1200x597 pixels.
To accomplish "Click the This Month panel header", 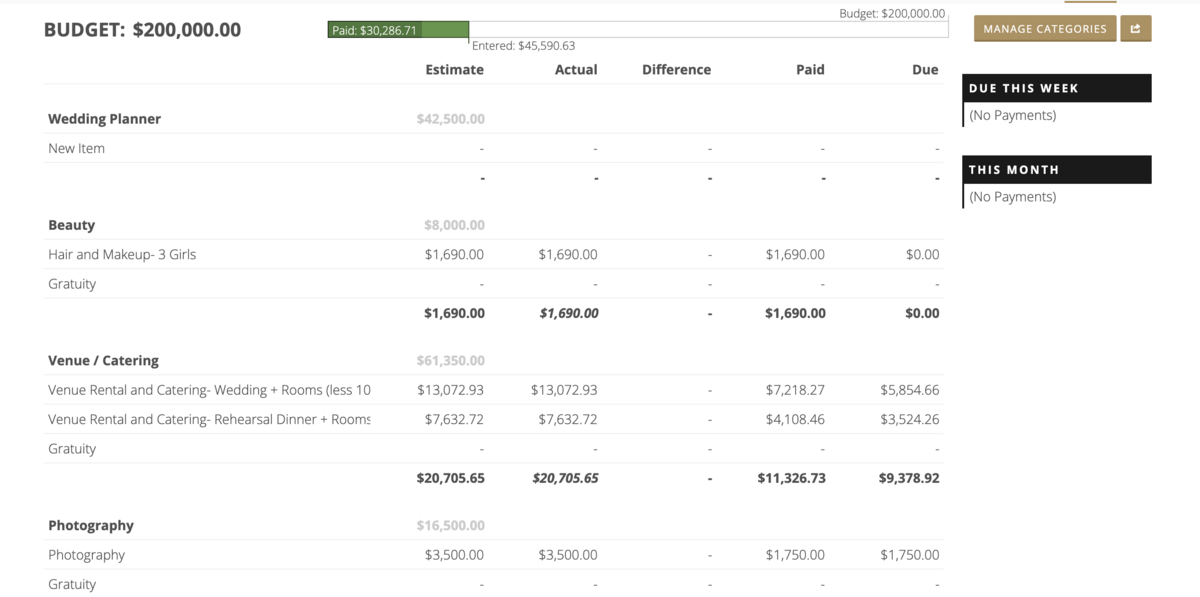I will (1057, 169).
